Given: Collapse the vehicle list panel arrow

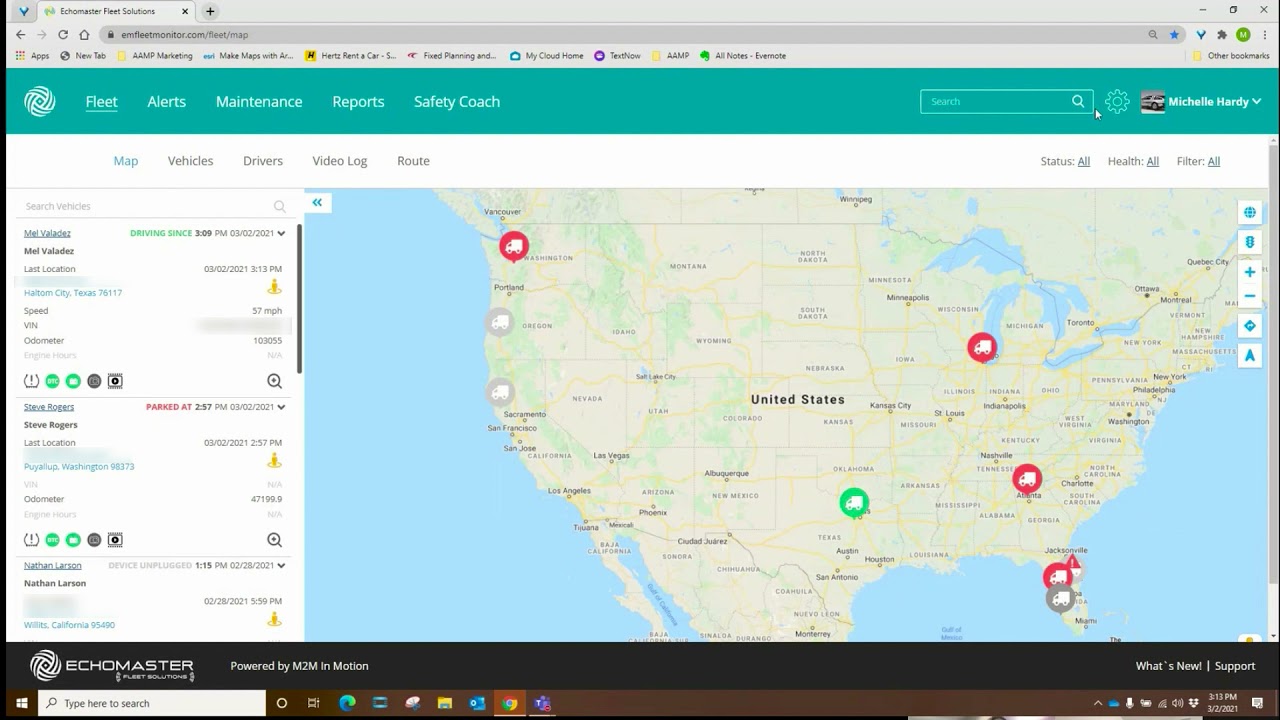Looking at the screenshot, I should (x=317, y=202).
